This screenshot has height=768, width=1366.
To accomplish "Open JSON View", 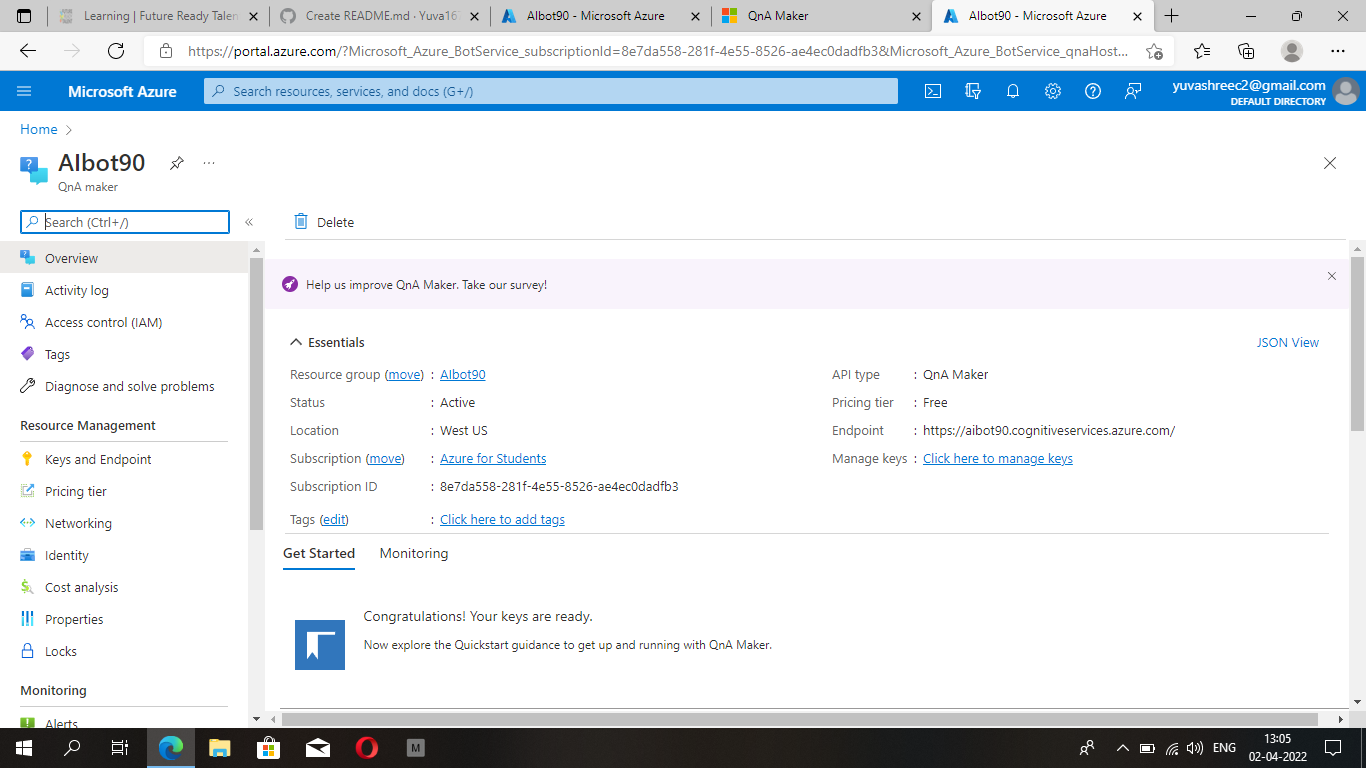I will [1288, 342].
